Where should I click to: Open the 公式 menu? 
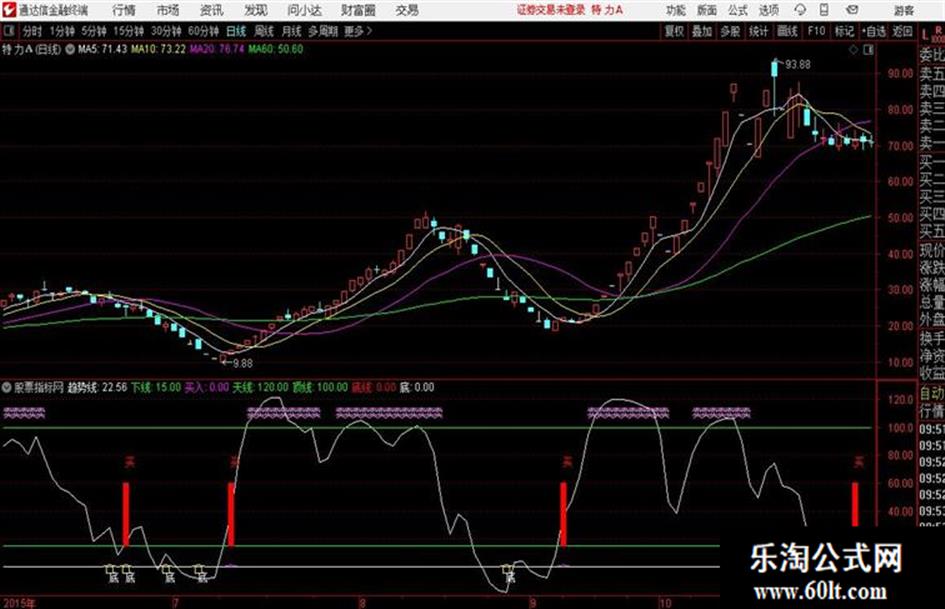pyautogui.click(x=737, y=10)
